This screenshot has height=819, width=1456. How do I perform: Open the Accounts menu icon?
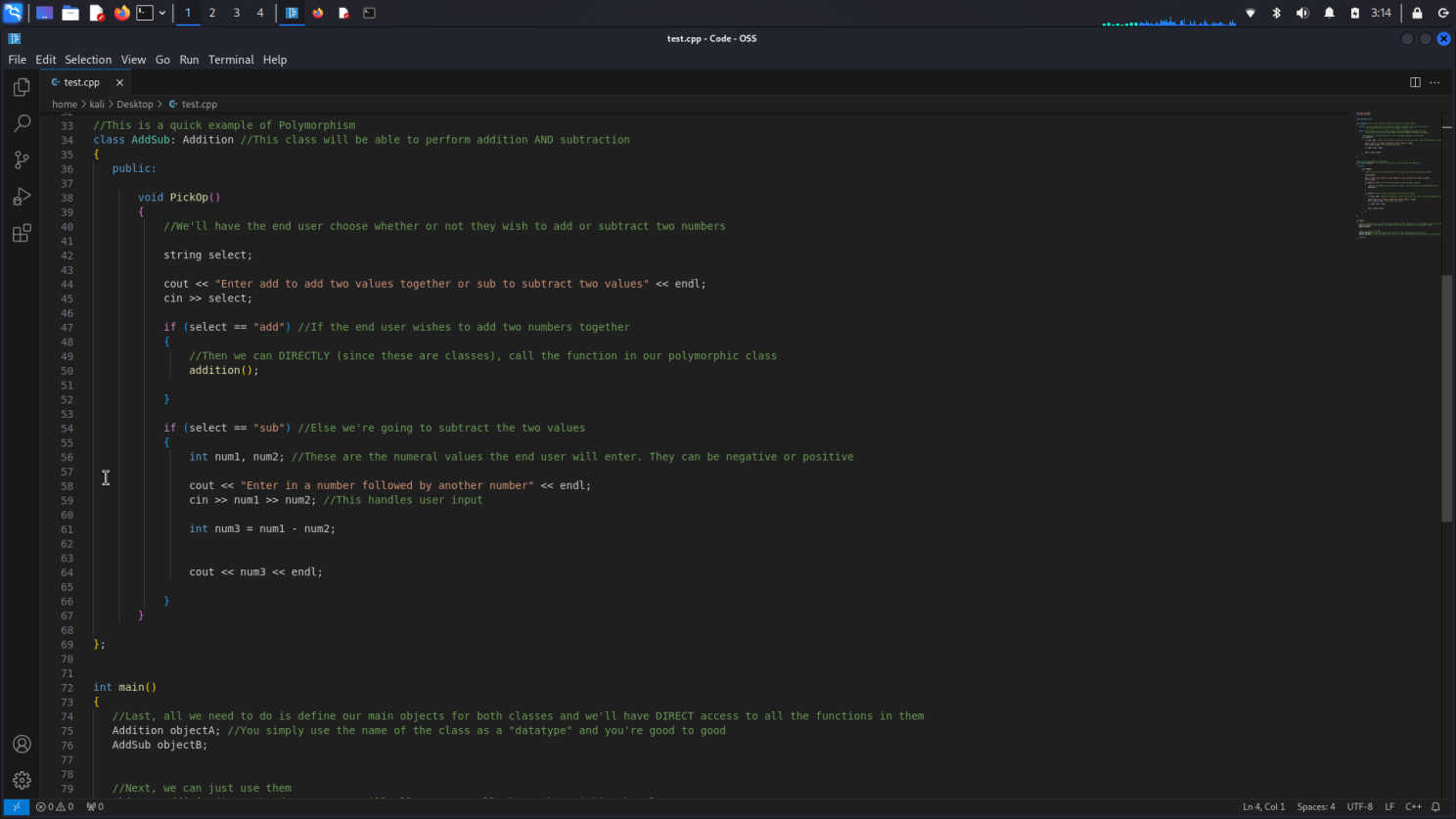coord(22,745)
